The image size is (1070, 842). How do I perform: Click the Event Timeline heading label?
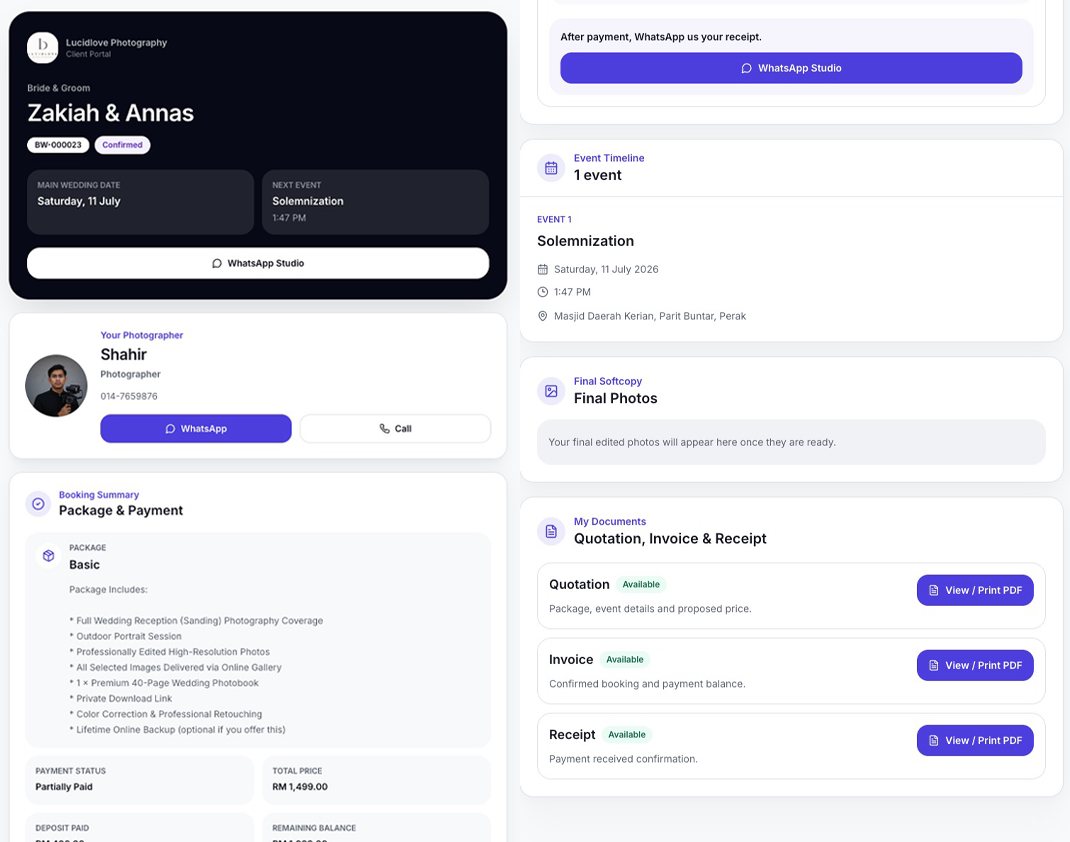click(x=609, y=158)
